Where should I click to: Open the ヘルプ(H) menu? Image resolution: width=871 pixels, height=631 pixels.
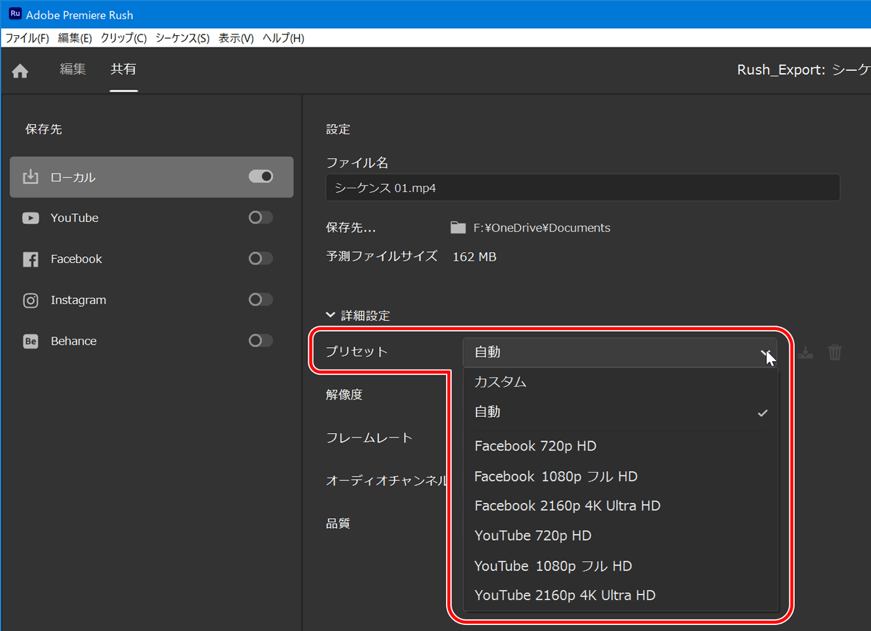coord(283,38)
